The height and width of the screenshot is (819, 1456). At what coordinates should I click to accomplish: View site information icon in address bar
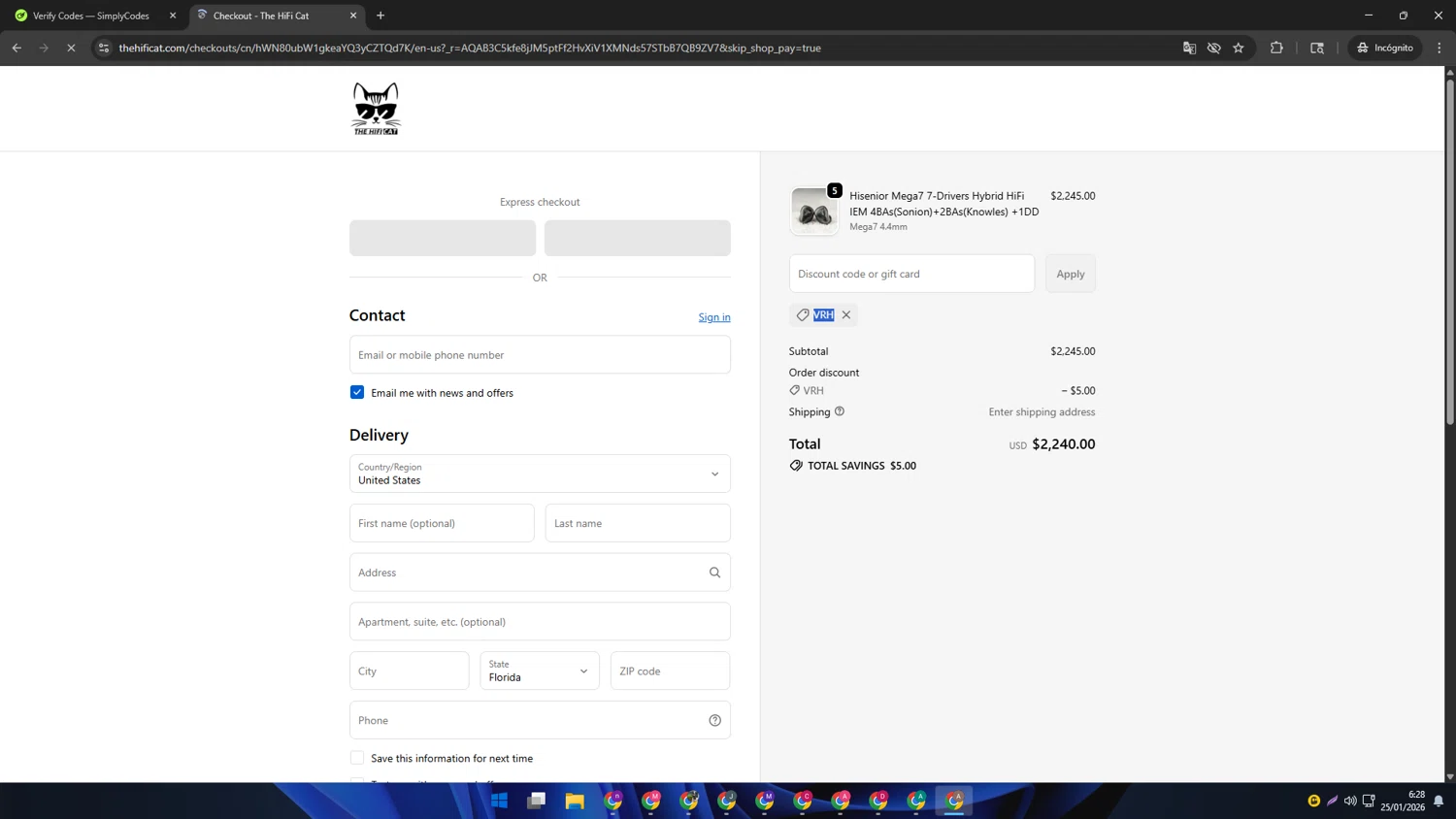click(x=104, y=48)
